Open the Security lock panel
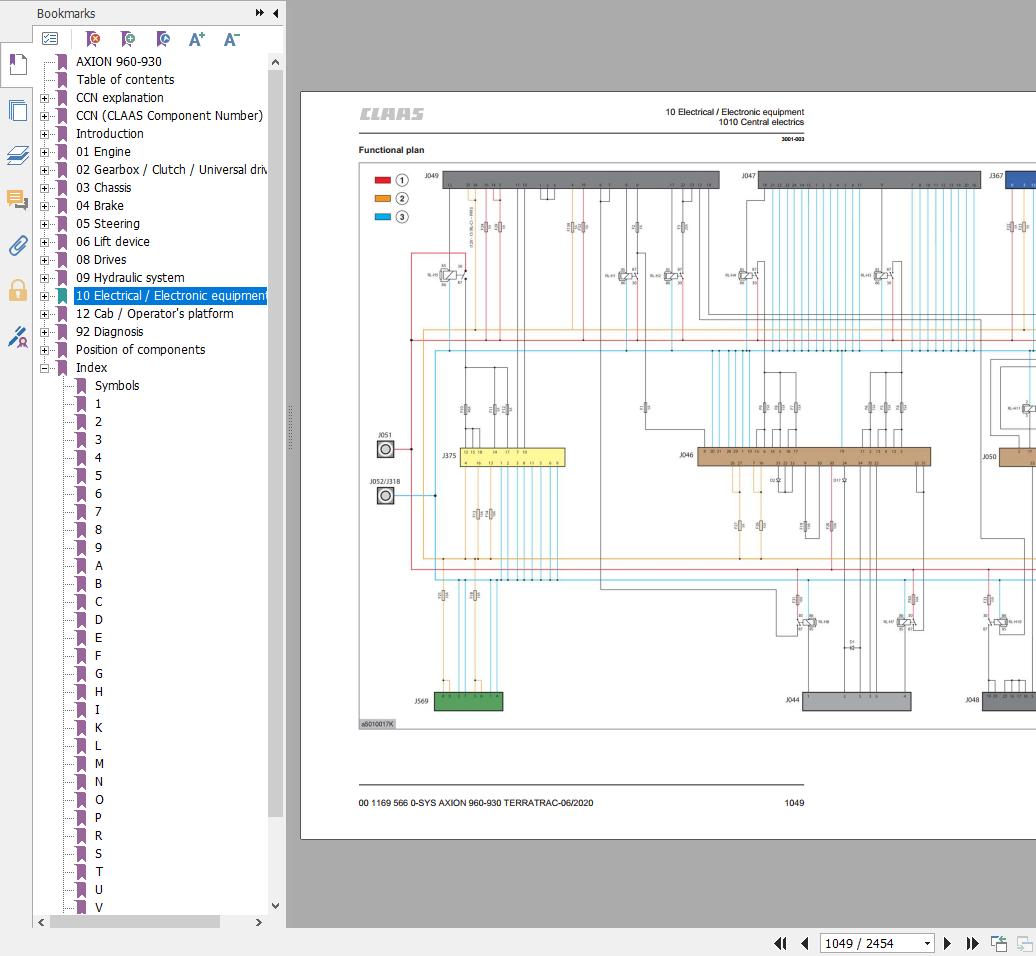The height and width of the screenshot is (956, 1036). point(17,291)
